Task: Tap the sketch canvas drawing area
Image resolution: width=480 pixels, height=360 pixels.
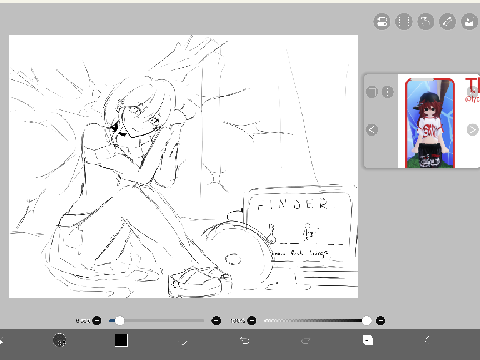Action: pyautogui.click(x=183, y=166)
